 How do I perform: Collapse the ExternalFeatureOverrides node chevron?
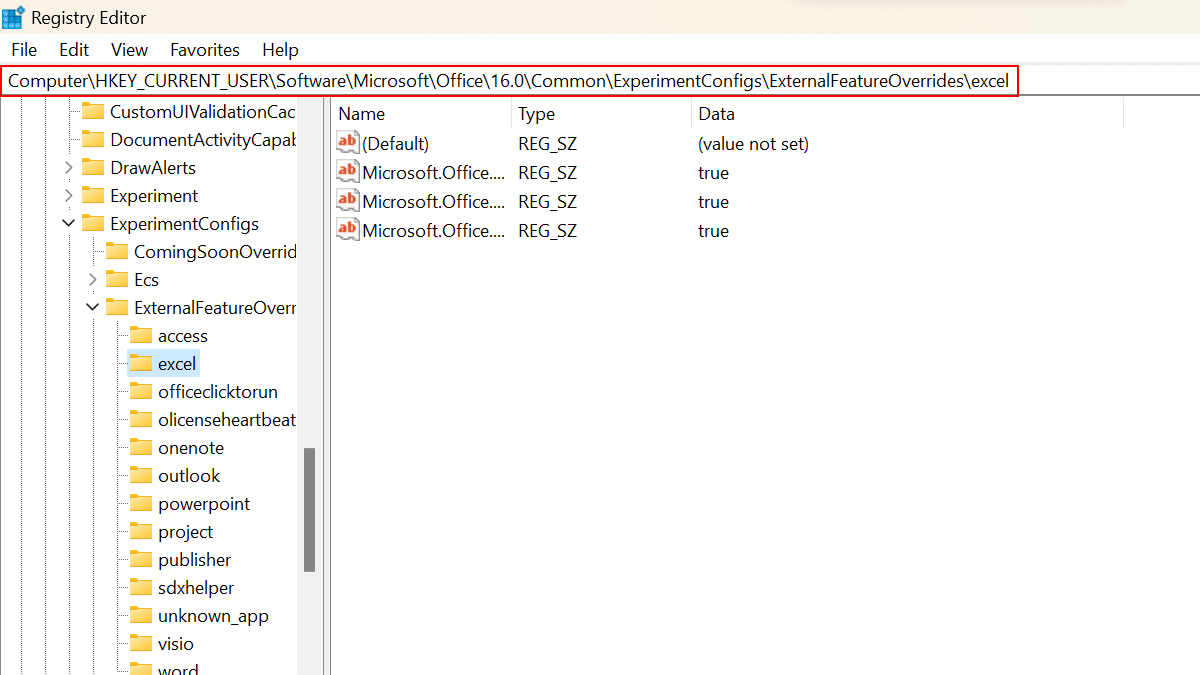[x=93, y=308]
